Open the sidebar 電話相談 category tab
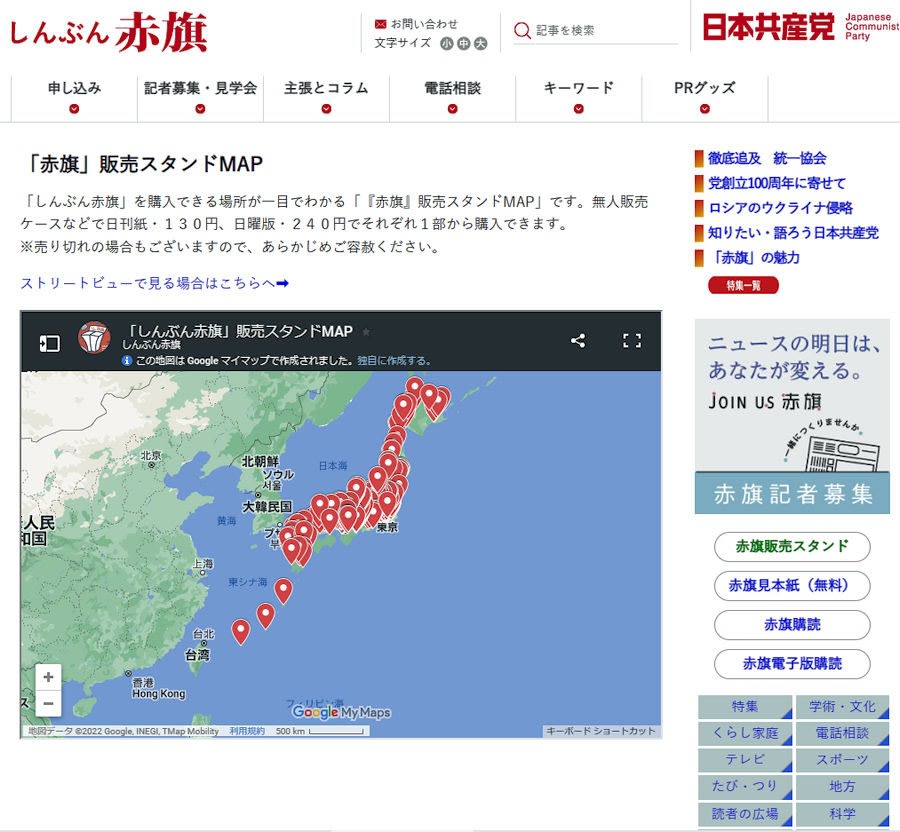The width and height of the screenshot is (900, 832). [842, 733]
